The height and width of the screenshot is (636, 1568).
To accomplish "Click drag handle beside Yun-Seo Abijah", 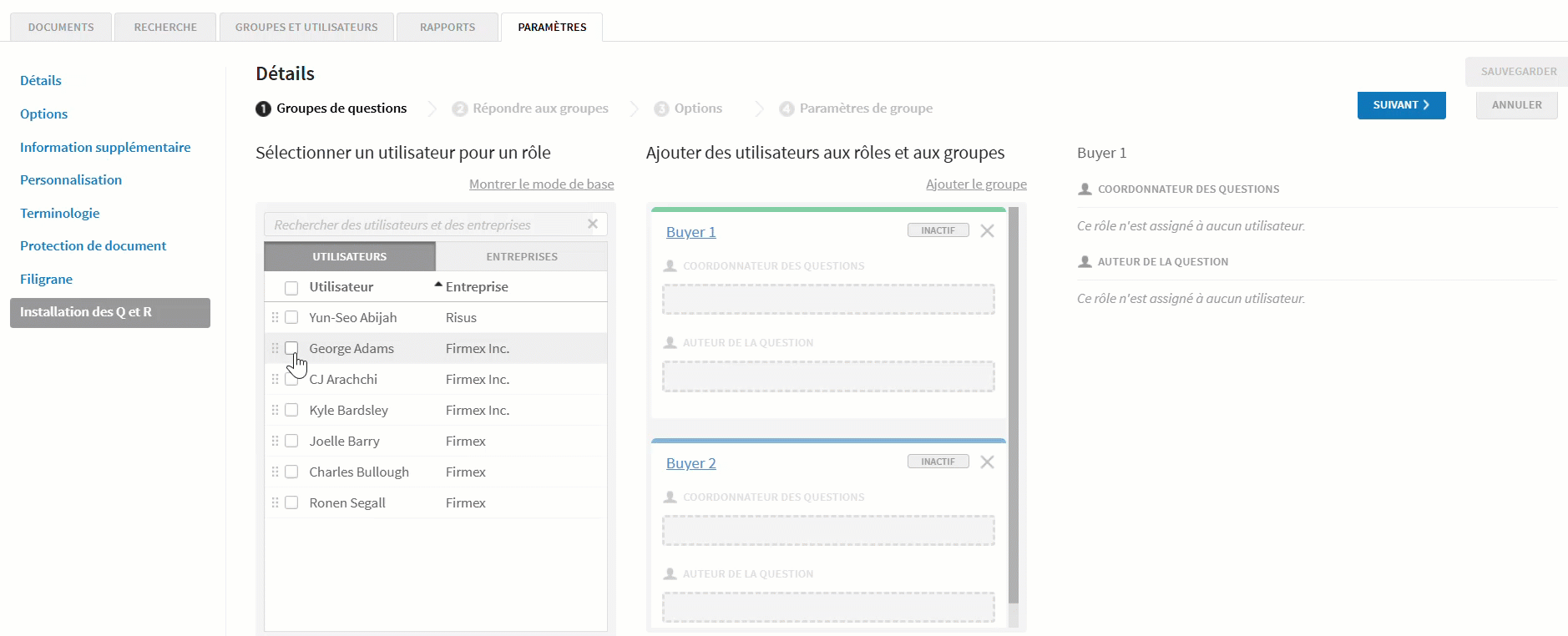I will click(275, 317).
